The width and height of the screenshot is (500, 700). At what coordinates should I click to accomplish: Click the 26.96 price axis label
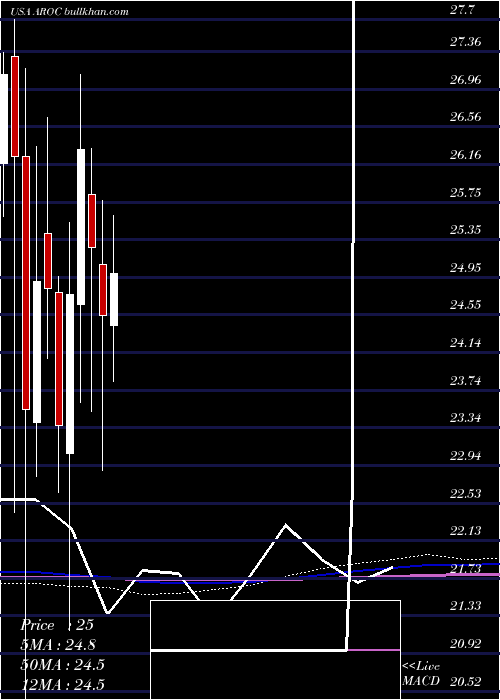pyautogui.click(x=465, y=79)
